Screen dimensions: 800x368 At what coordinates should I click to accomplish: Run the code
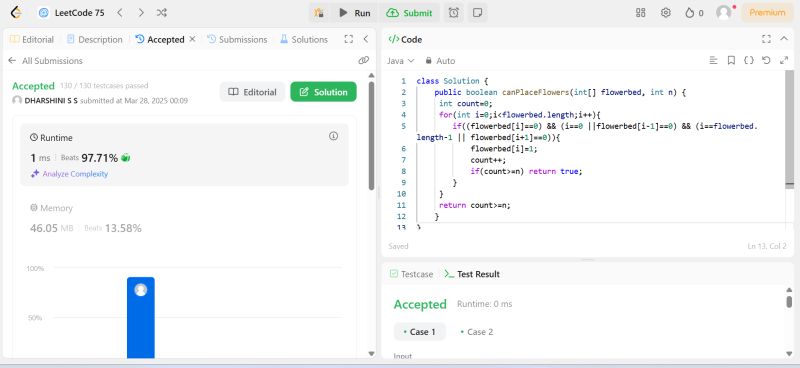pyautogui.click(x=355, y=13)
